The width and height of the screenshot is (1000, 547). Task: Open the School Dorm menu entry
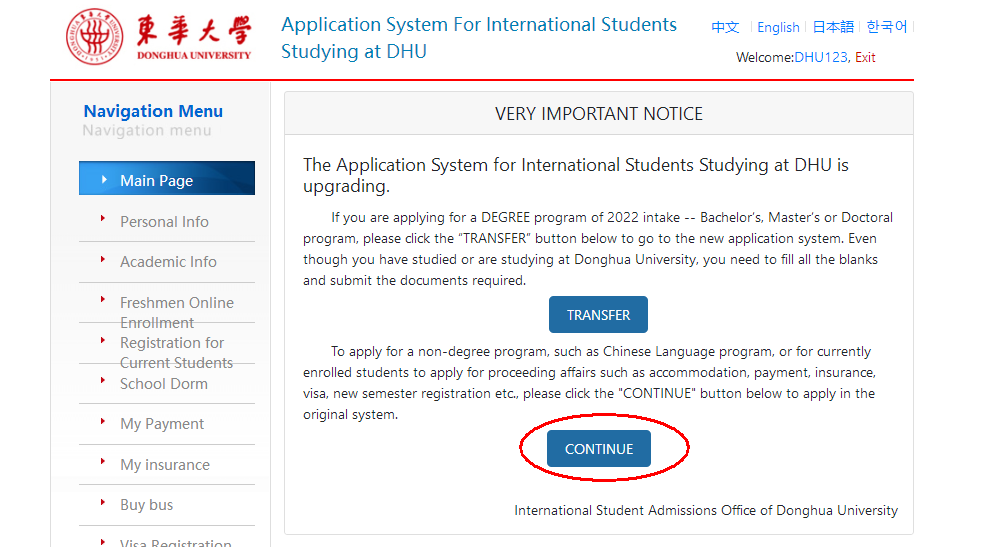(163, 384)
